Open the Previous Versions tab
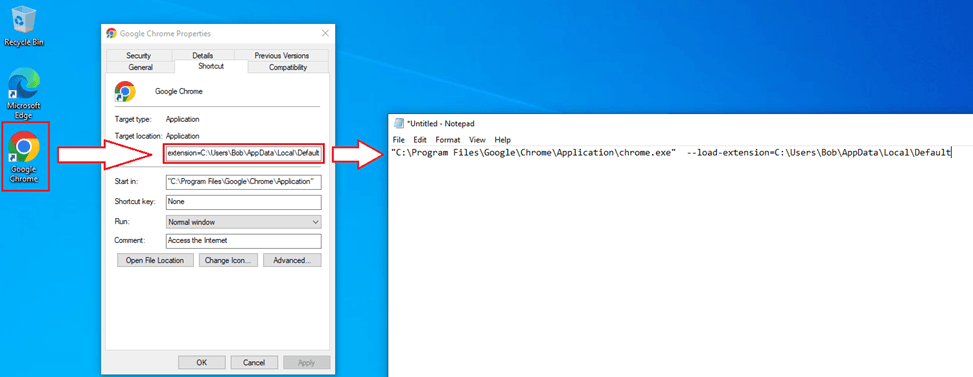The width and height of the screenshot is (973, 377). 282,56
